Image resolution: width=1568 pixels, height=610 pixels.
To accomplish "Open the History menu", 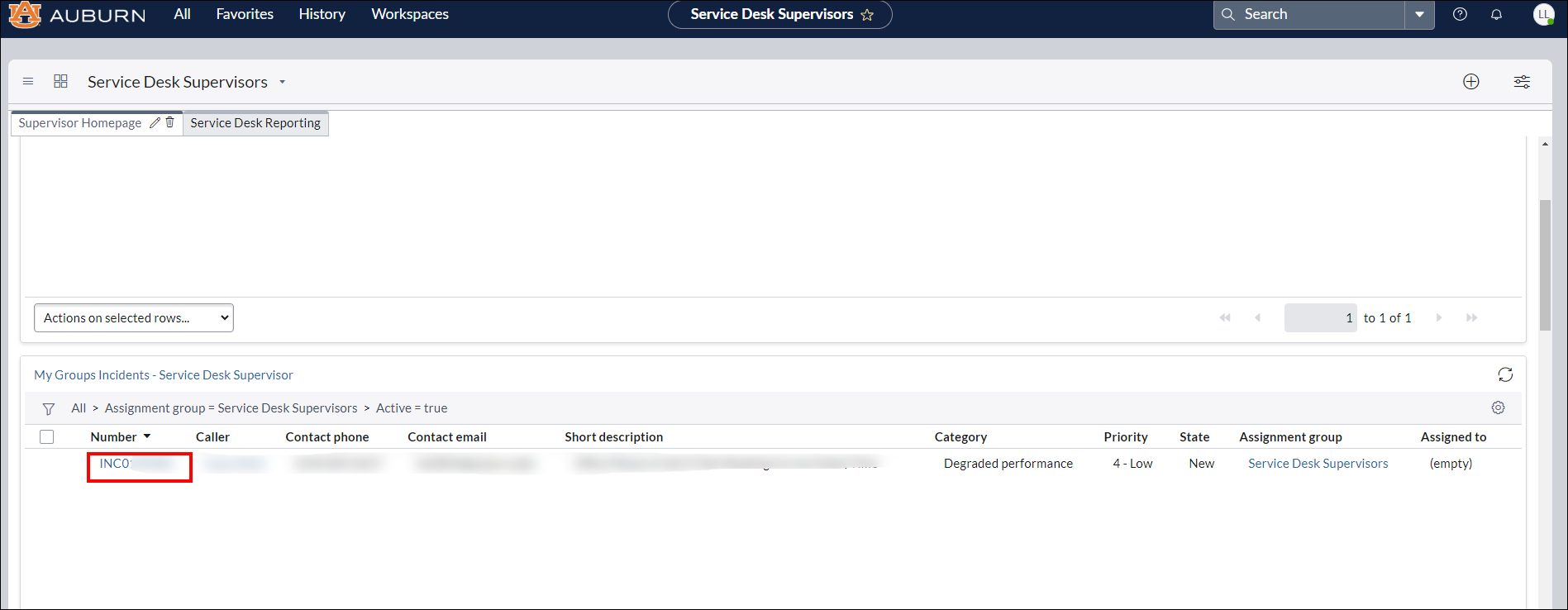I will point(322,14).
